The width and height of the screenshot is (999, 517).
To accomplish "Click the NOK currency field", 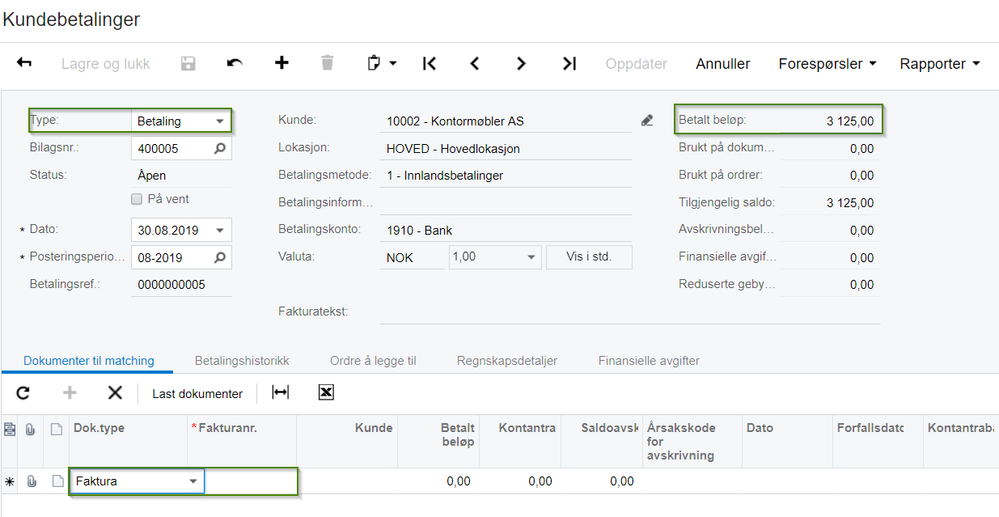I will [412, 258].
